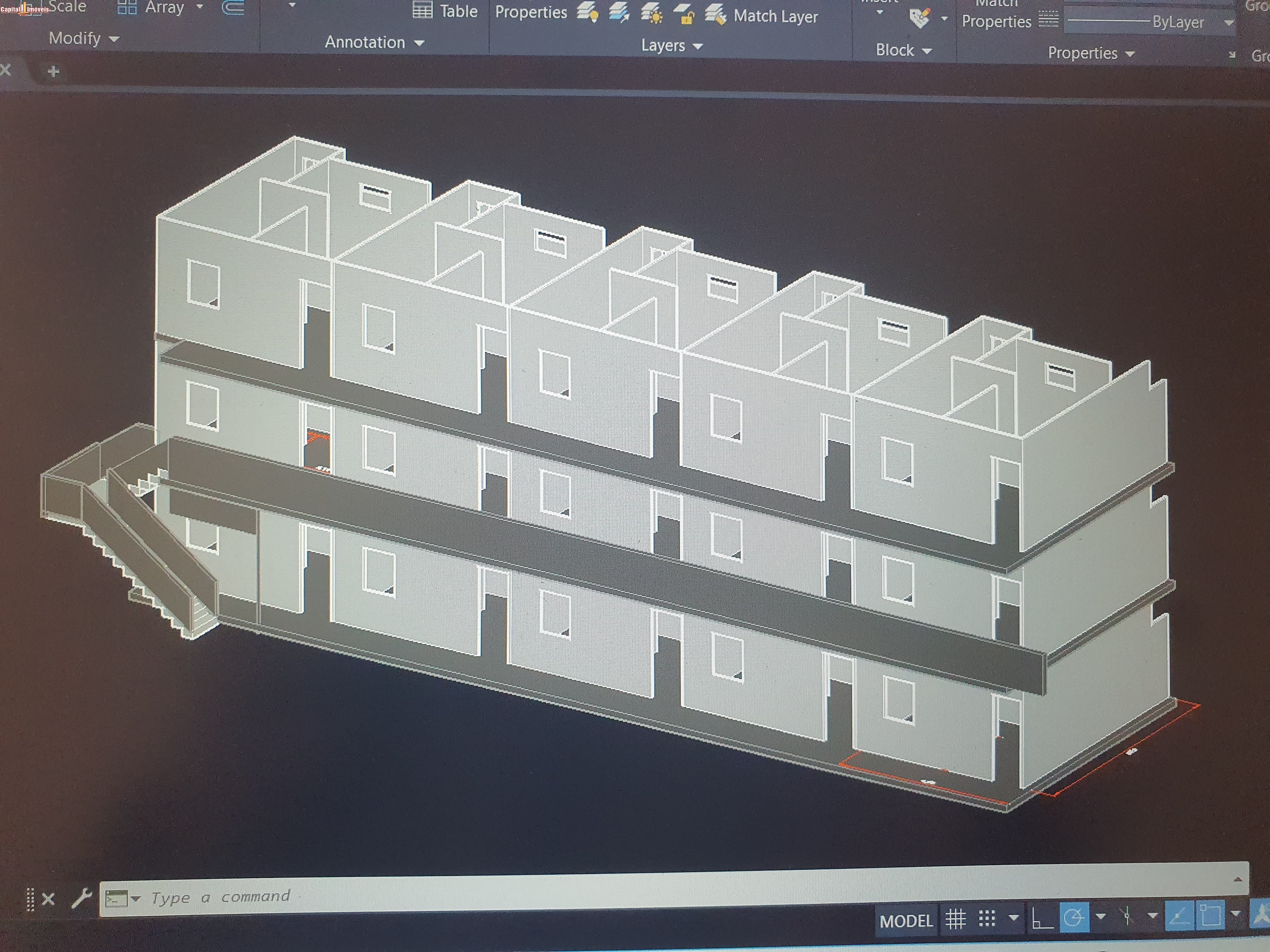This screenshot has height=952, width=1270.
Task: Open the Edit Attributes dropdown arrow
Action: pos(944,19)
